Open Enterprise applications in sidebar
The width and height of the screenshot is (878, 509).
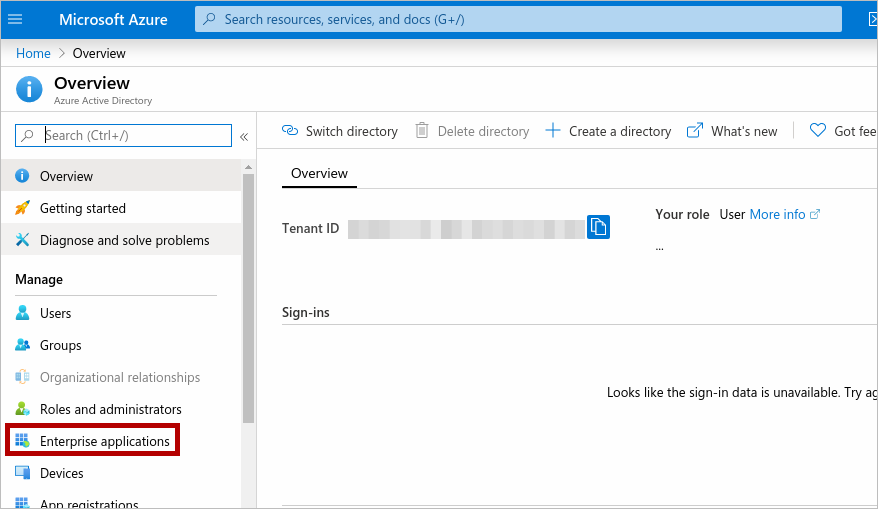[104, 441]
